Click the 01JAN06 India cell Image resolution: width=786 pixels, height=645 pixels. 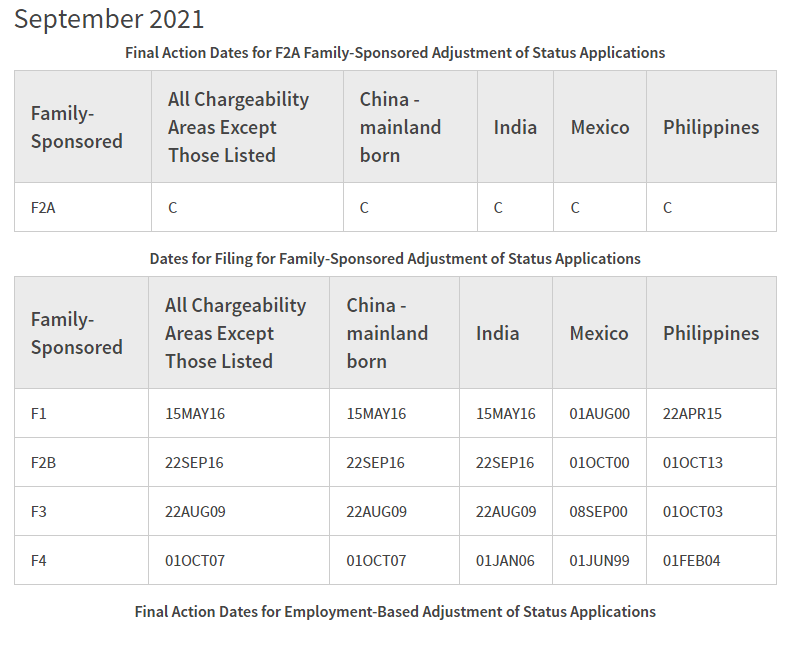[x=505, y=561]
